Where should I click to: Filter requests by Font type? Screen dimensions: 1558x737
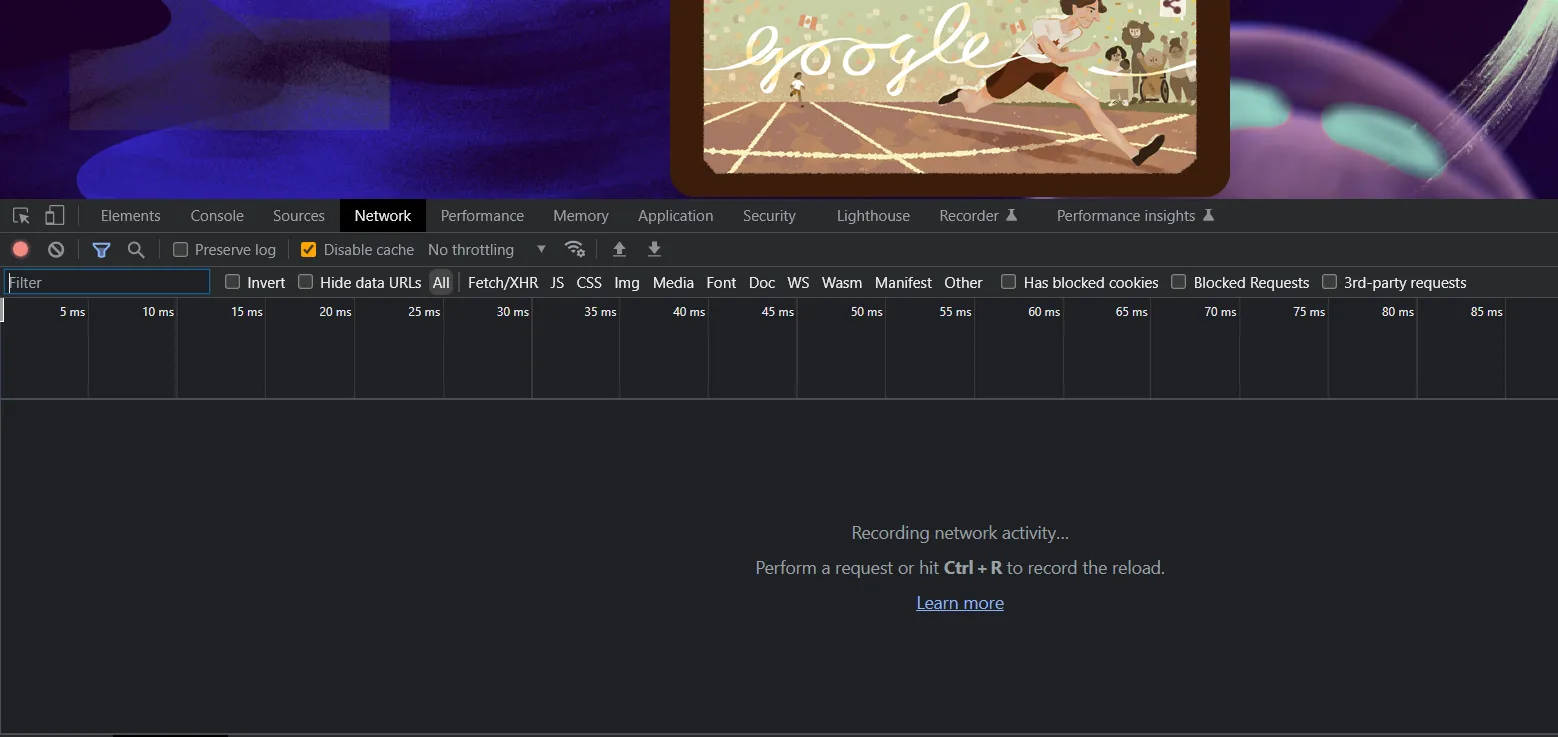721,283
